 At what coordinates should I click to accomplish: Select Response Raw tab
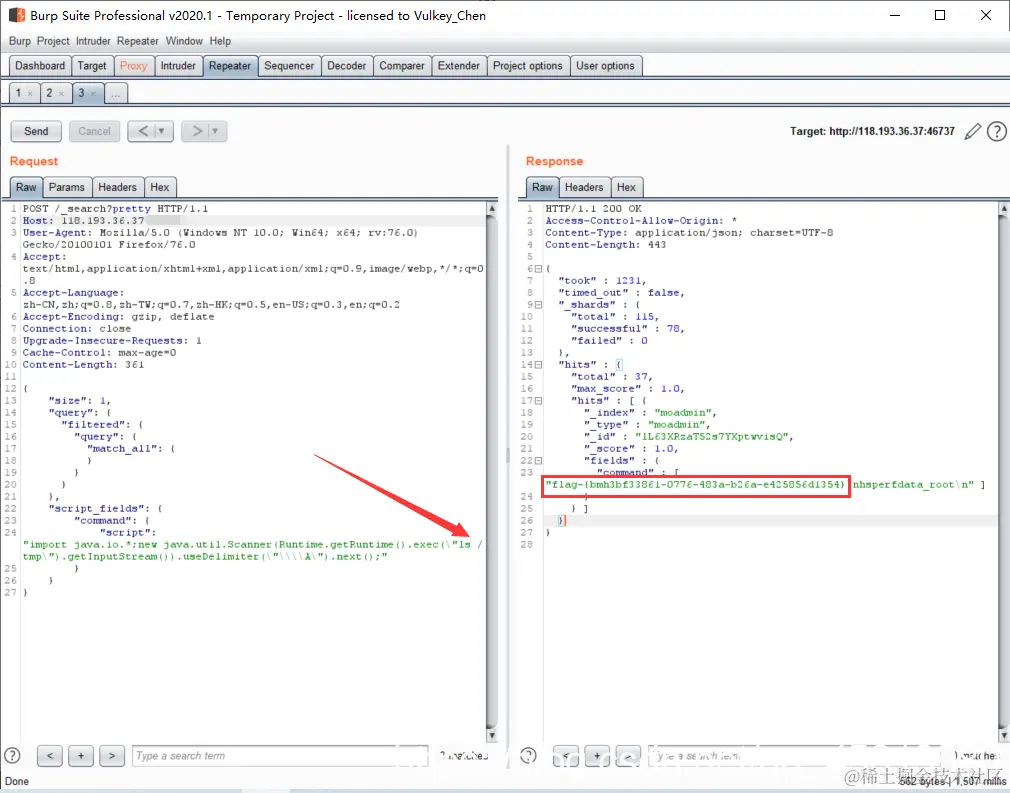[542, 187]
